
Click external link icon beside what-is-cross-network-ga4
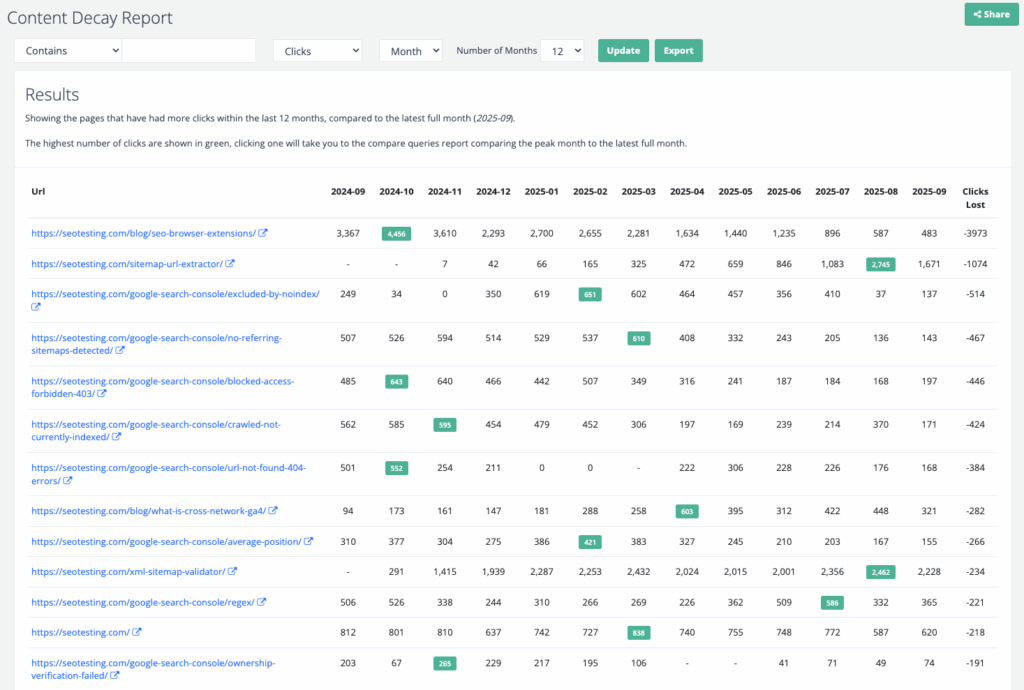point(273,511)
